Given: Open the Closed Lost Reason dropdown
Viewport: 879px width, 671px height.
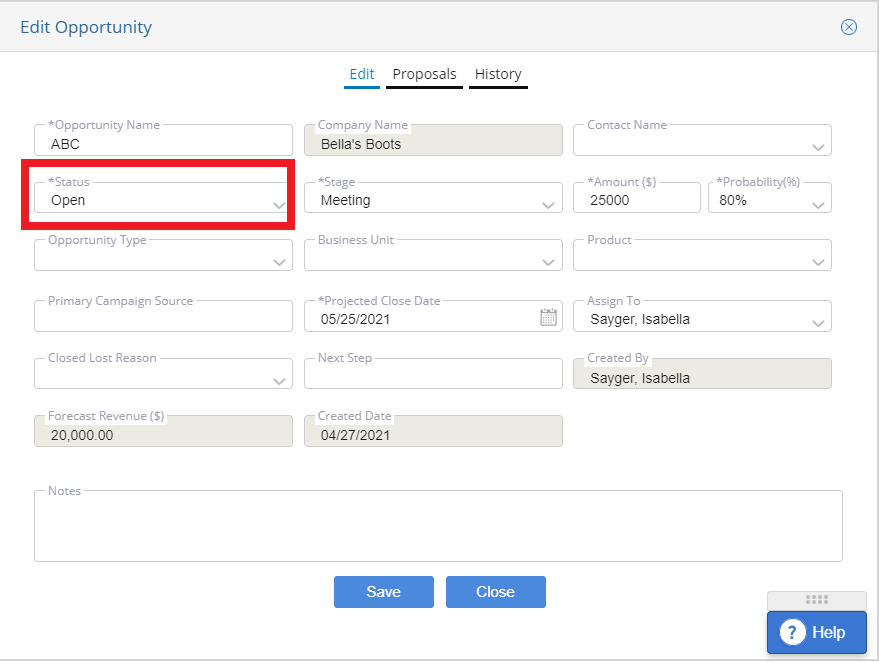Looking at the screenshot, I should (x=163, y=373).
